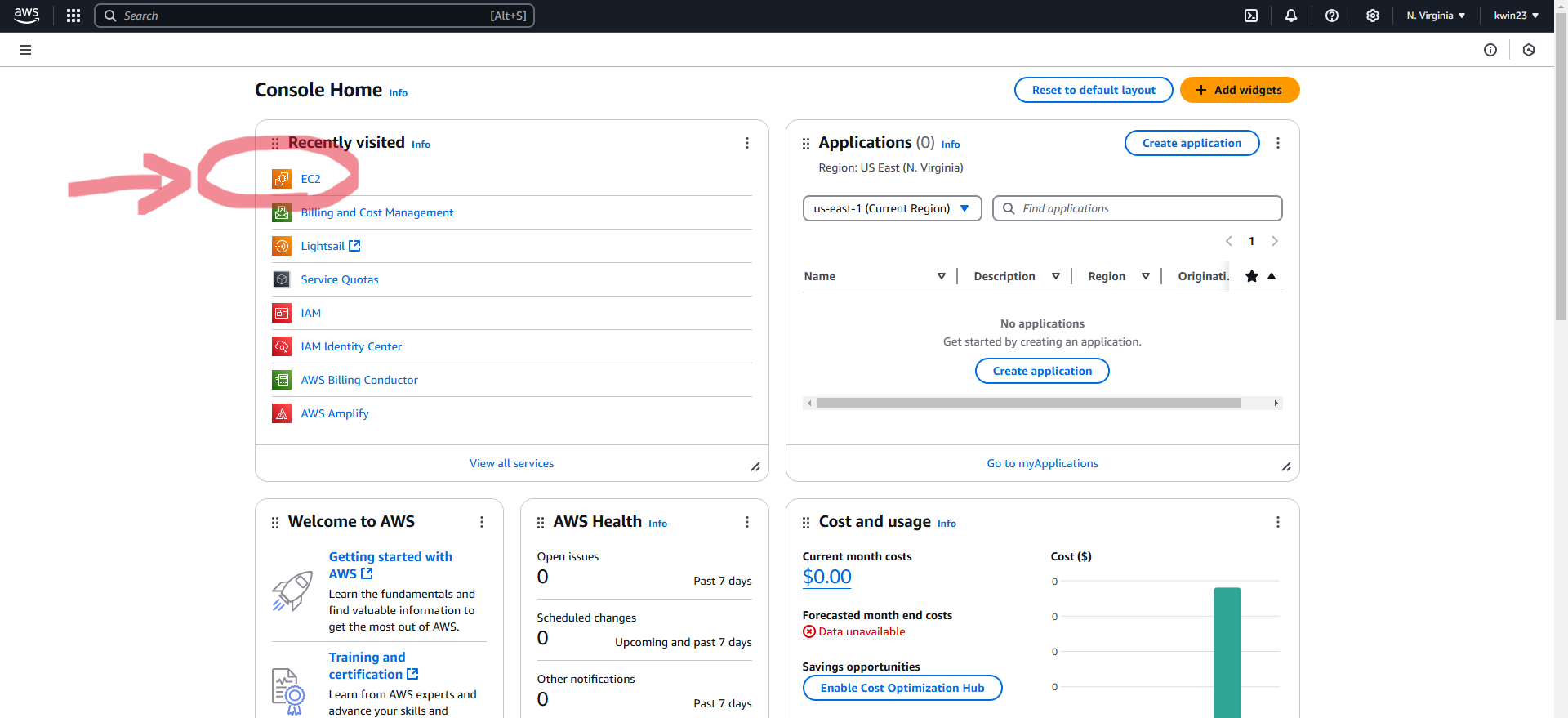Go to next applications page arrow
The width and height of the screenshot is (1568, 718).
(1275, 241)
